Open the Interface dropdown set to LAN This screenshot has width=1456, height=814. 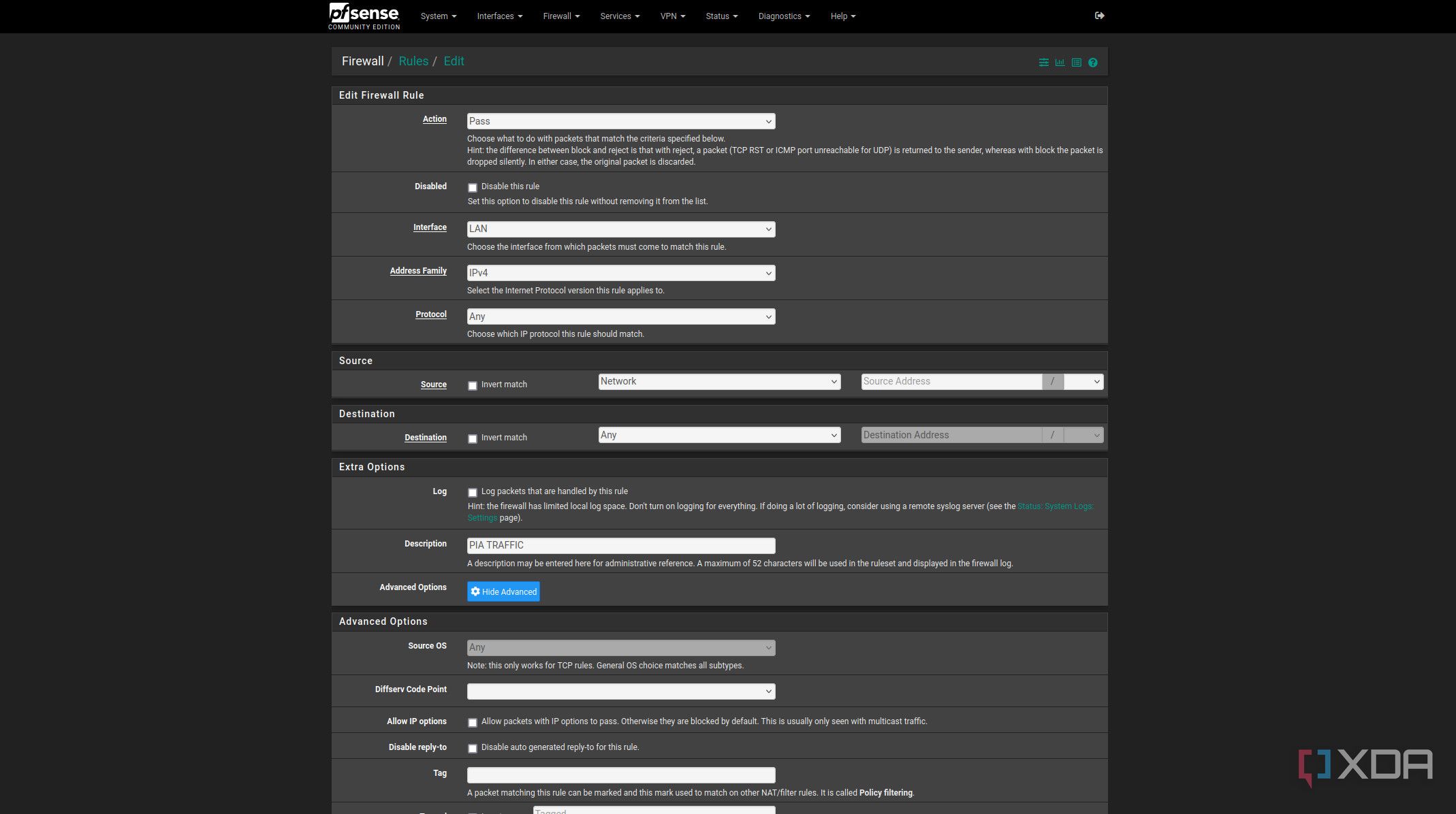tap(620, 229)
